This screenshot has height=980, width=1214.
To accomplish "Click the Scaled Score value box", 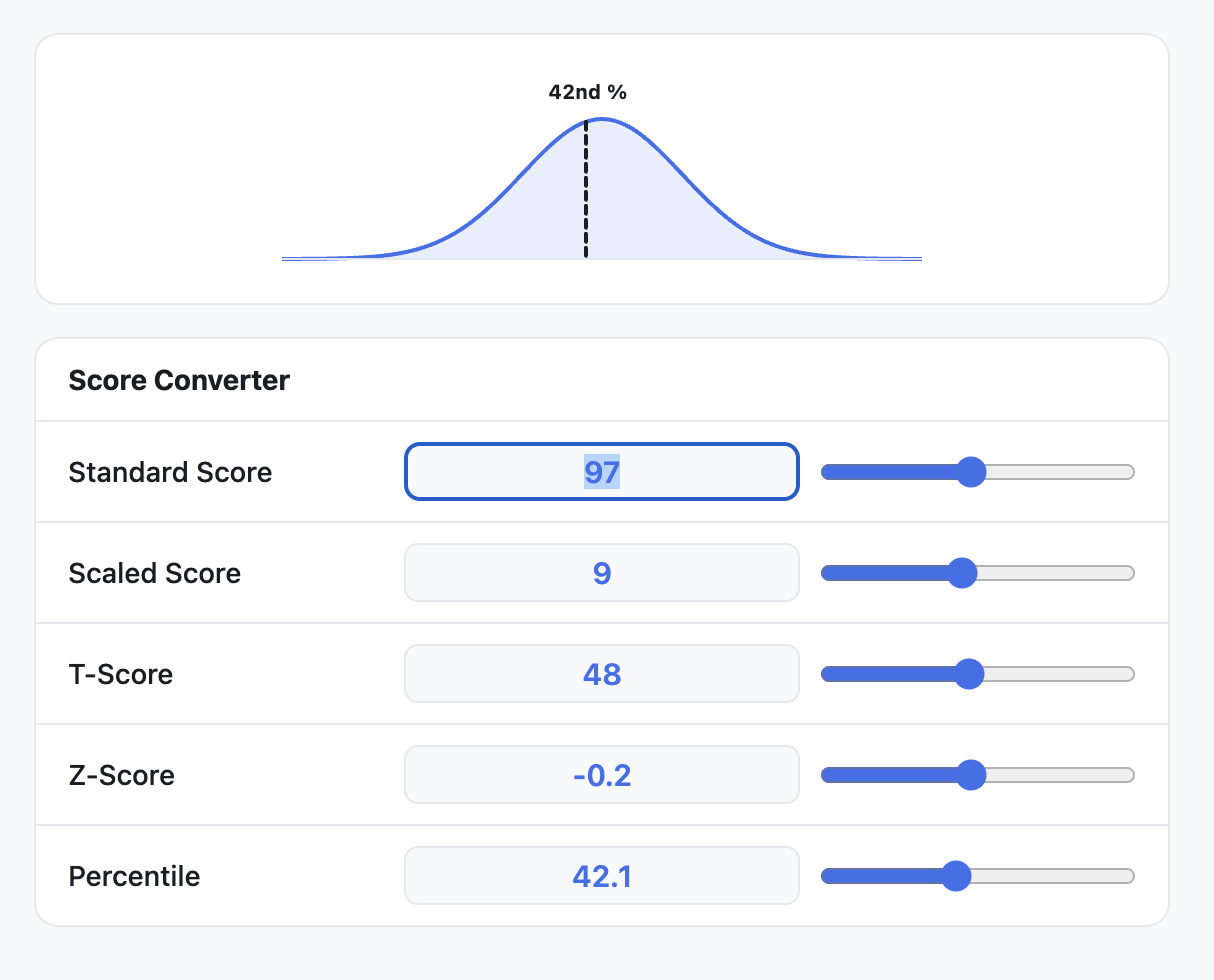I will click(x=600, y=572).
